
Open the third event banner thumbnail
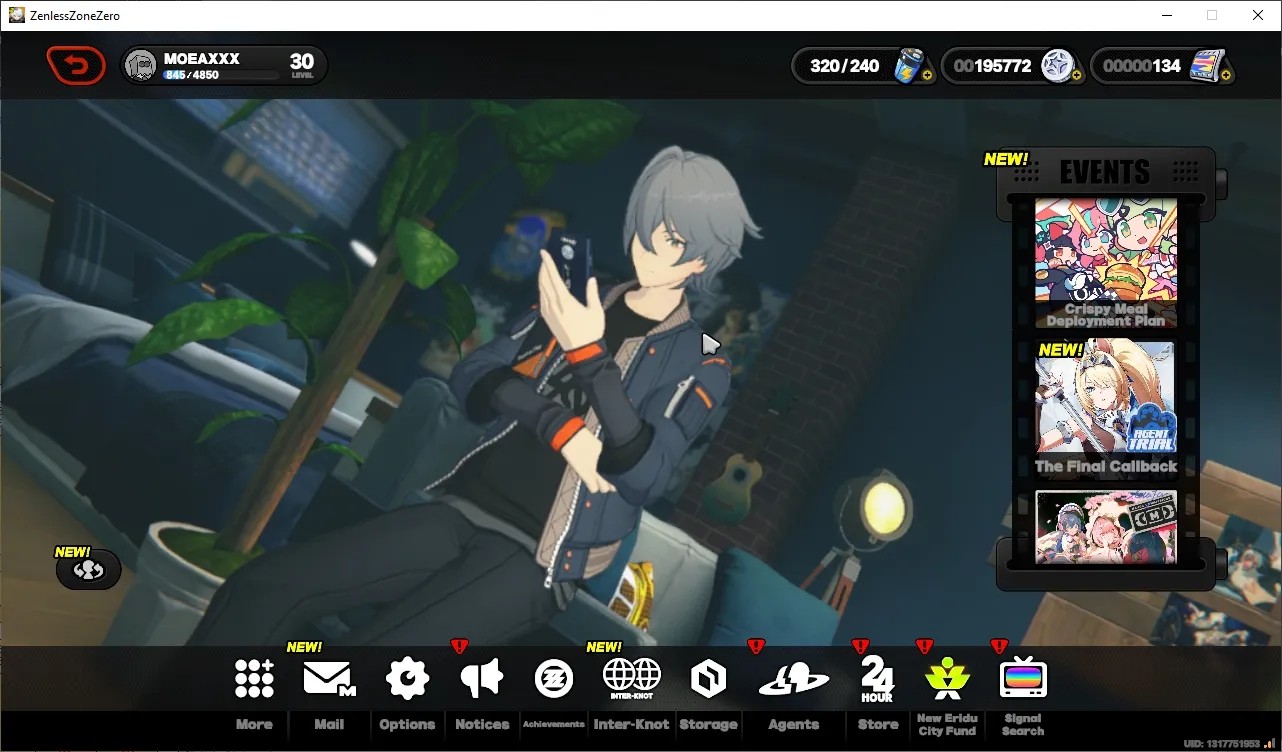coord(1105,527)
